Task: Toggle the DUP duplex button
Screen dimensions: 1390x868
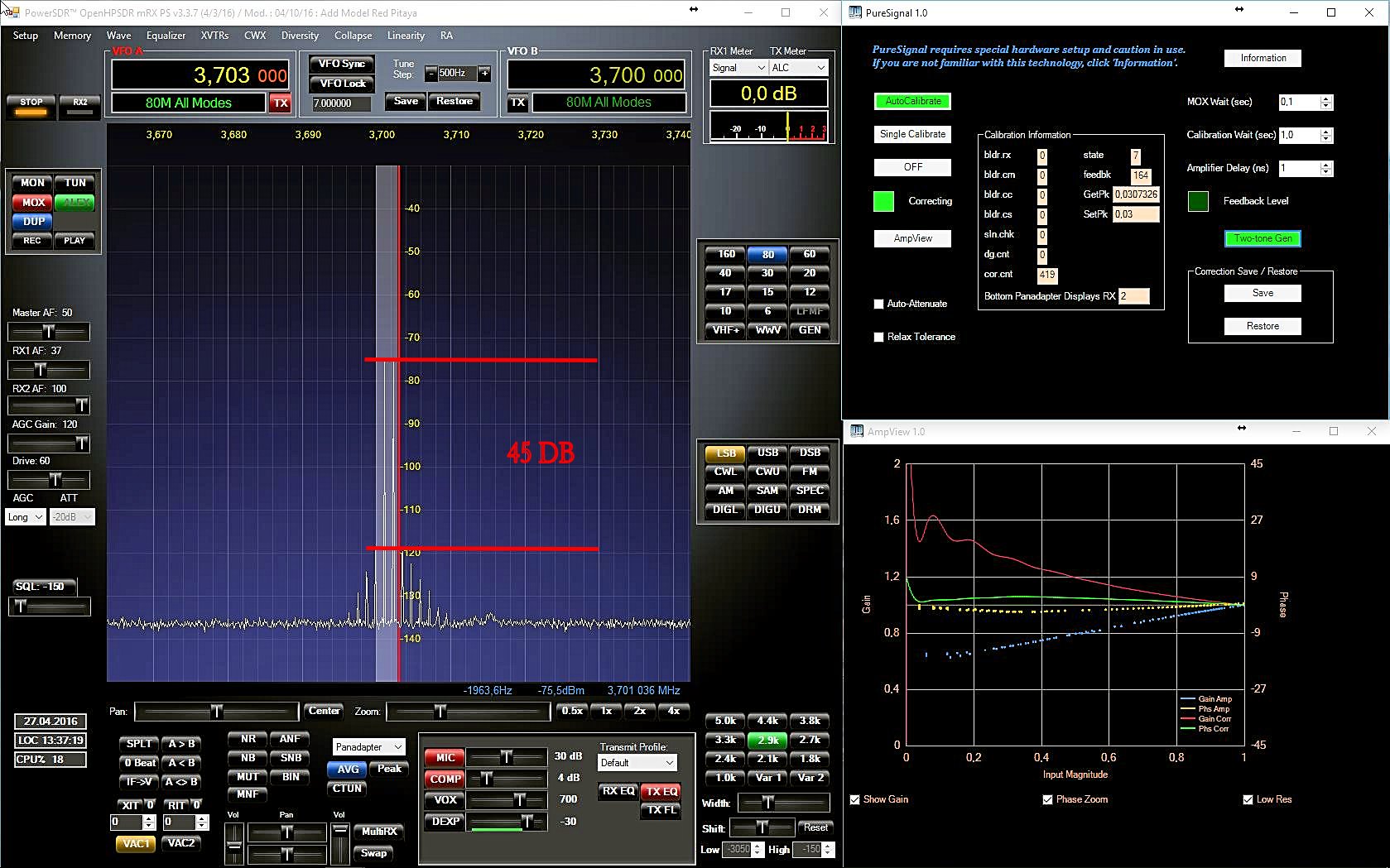Action: pos(33,222)
